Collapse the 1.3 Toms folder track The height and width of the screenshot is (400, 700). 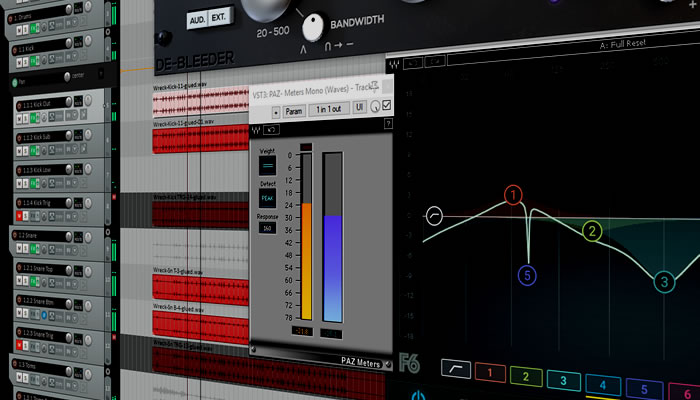108,371
